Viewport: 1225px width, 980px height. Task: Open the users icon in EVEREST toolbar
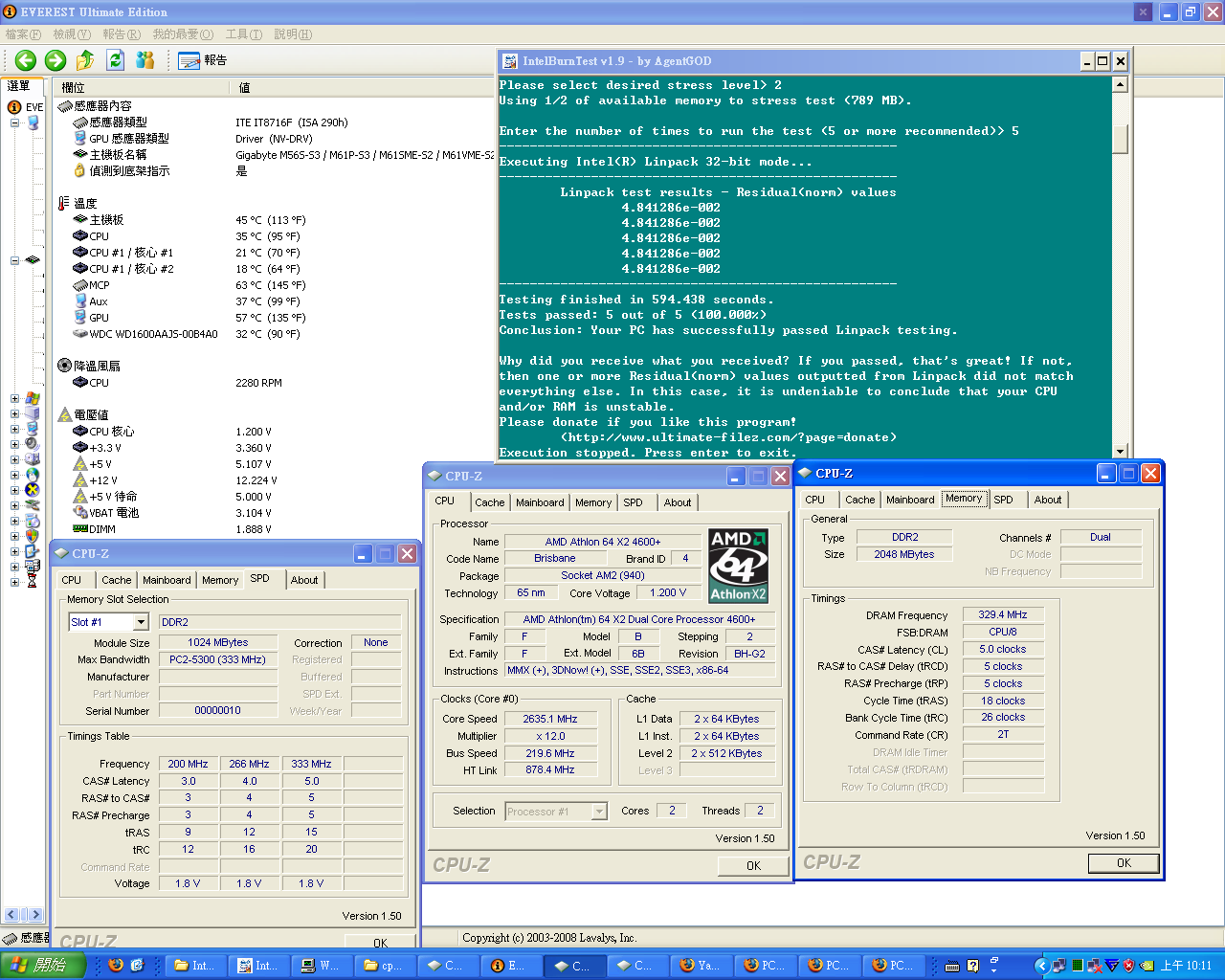[145, 60]
